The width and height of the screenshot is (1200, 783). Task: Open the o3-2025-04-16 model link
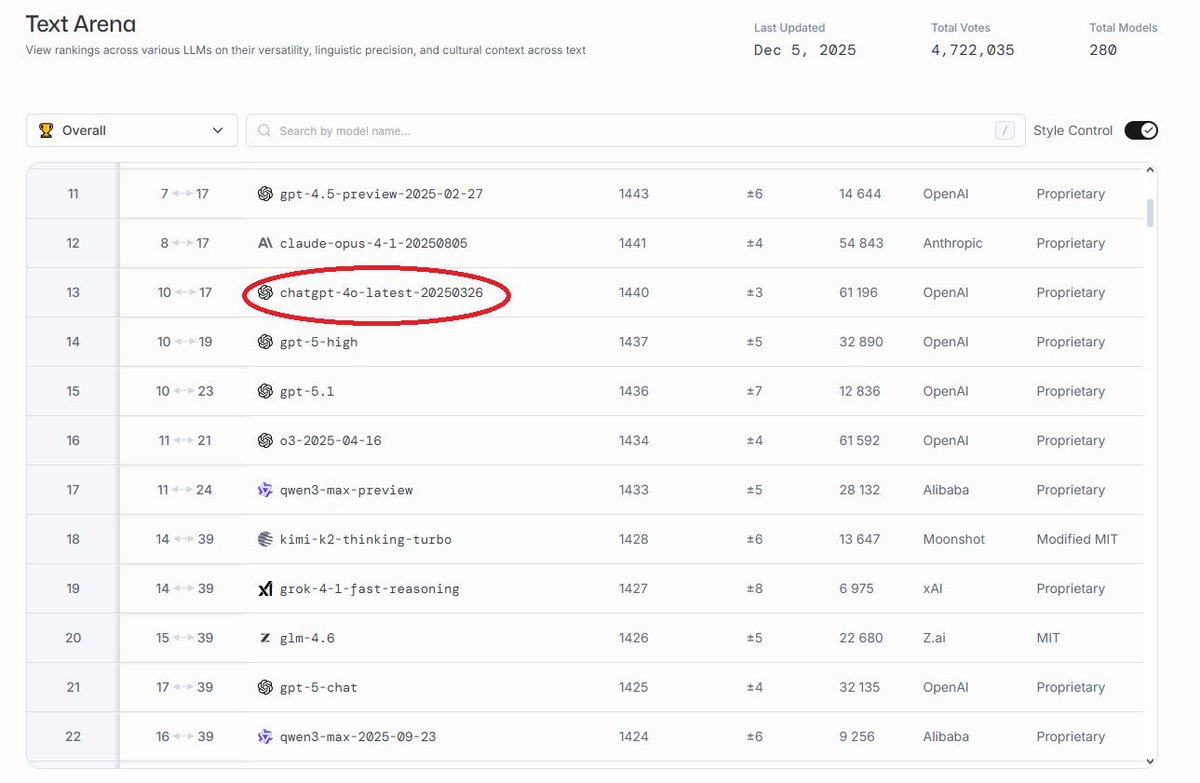point(331,441)
